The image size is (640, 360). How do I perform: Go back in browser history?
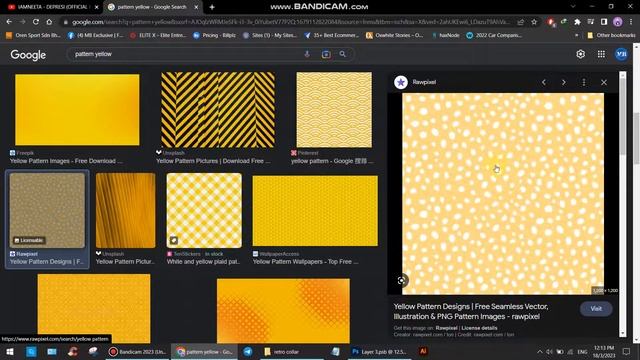click(9, 22)
